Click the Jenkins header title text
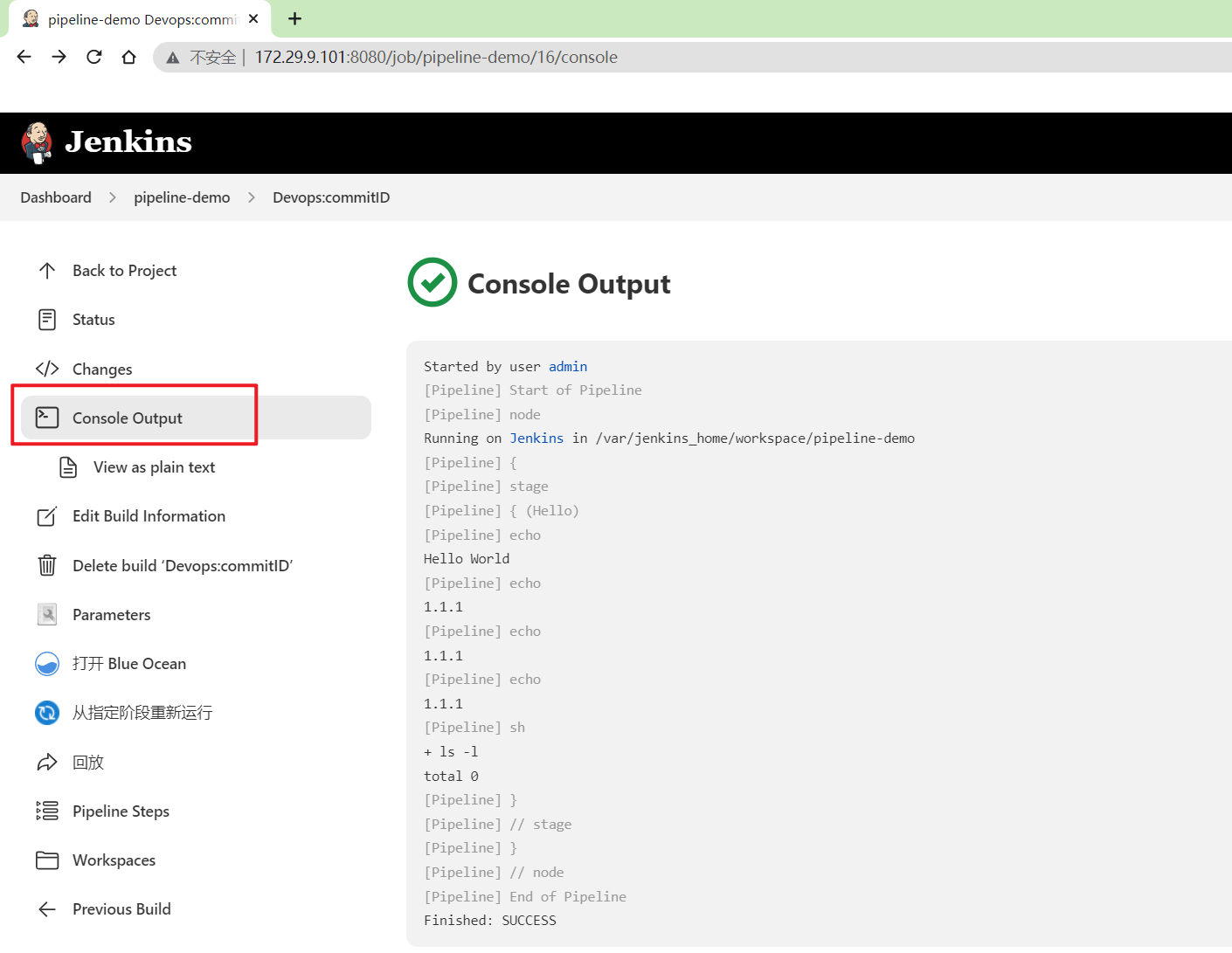The image size is (1232, 953). click(128, 142)
